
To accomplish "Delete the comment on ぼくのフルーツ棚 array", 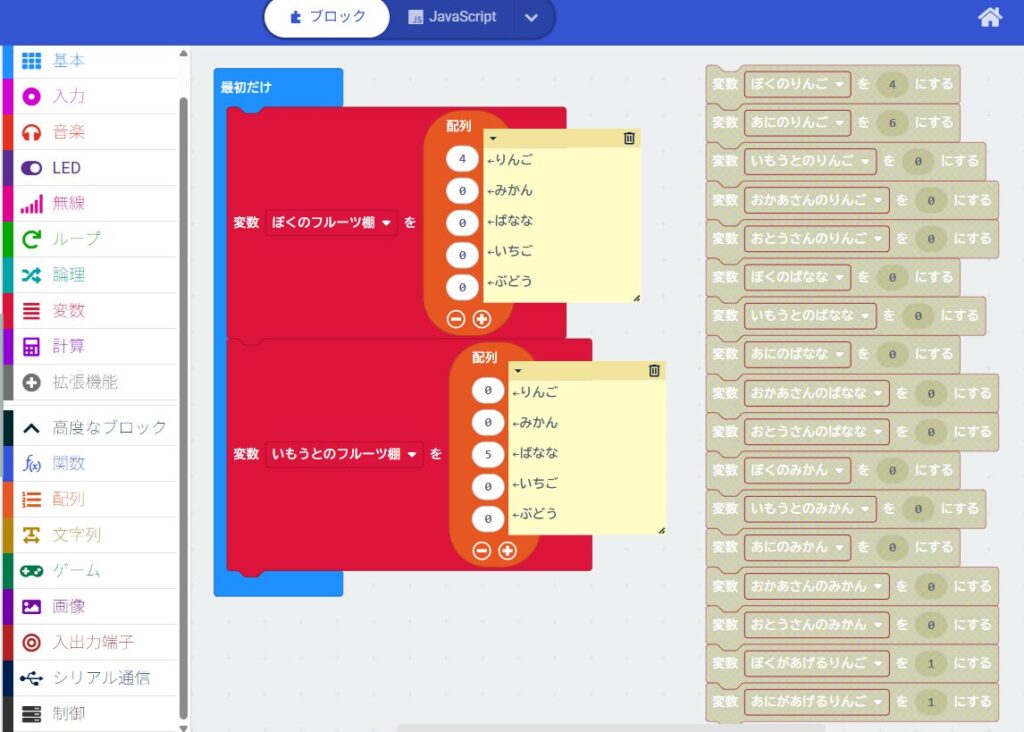I will pyautogui.click(x=629, y=138).
